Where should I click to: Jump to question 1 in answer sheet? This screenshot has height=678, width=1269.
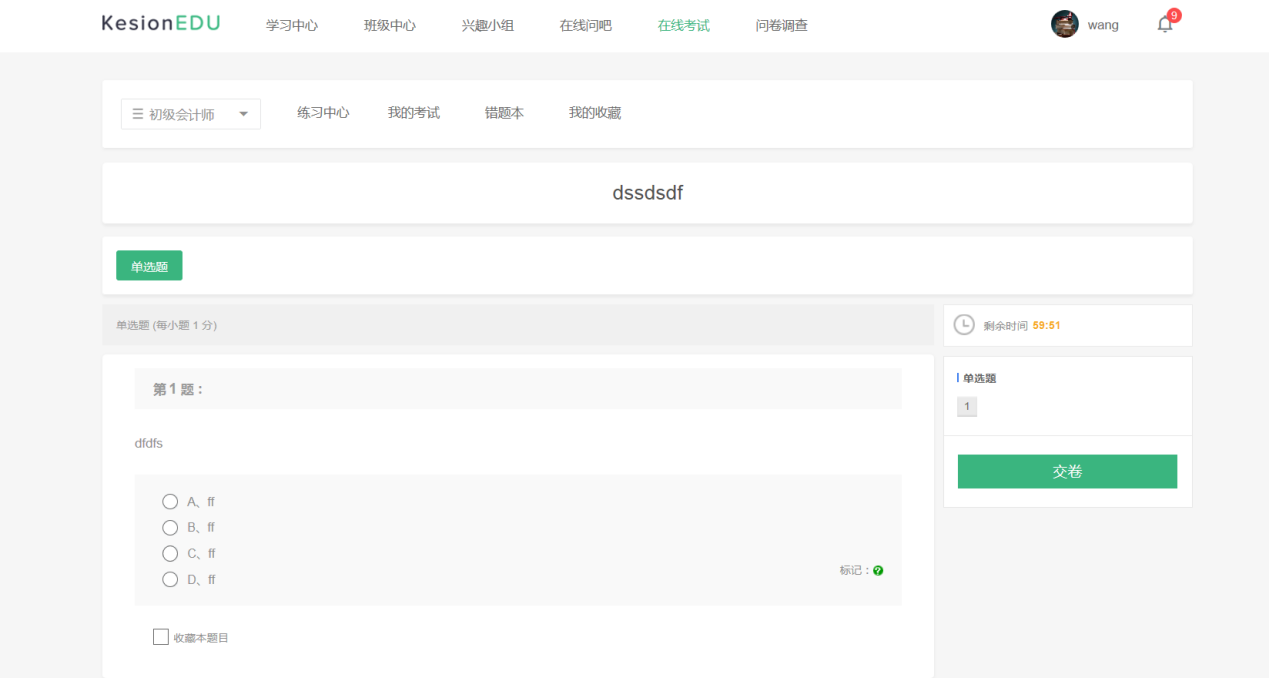pos(967,407)
